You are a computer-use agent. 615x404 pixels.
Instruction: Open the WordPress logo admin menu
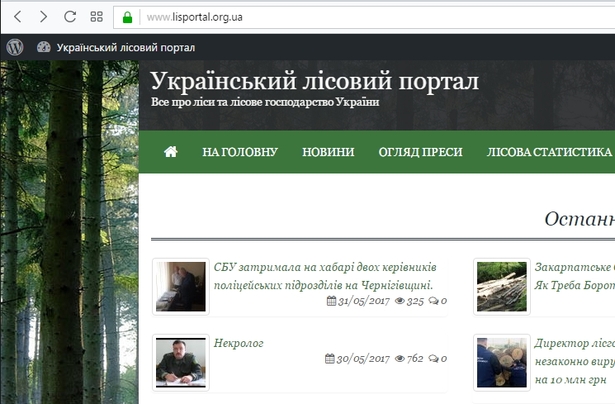pyautogui.click(x=15, y=47)
